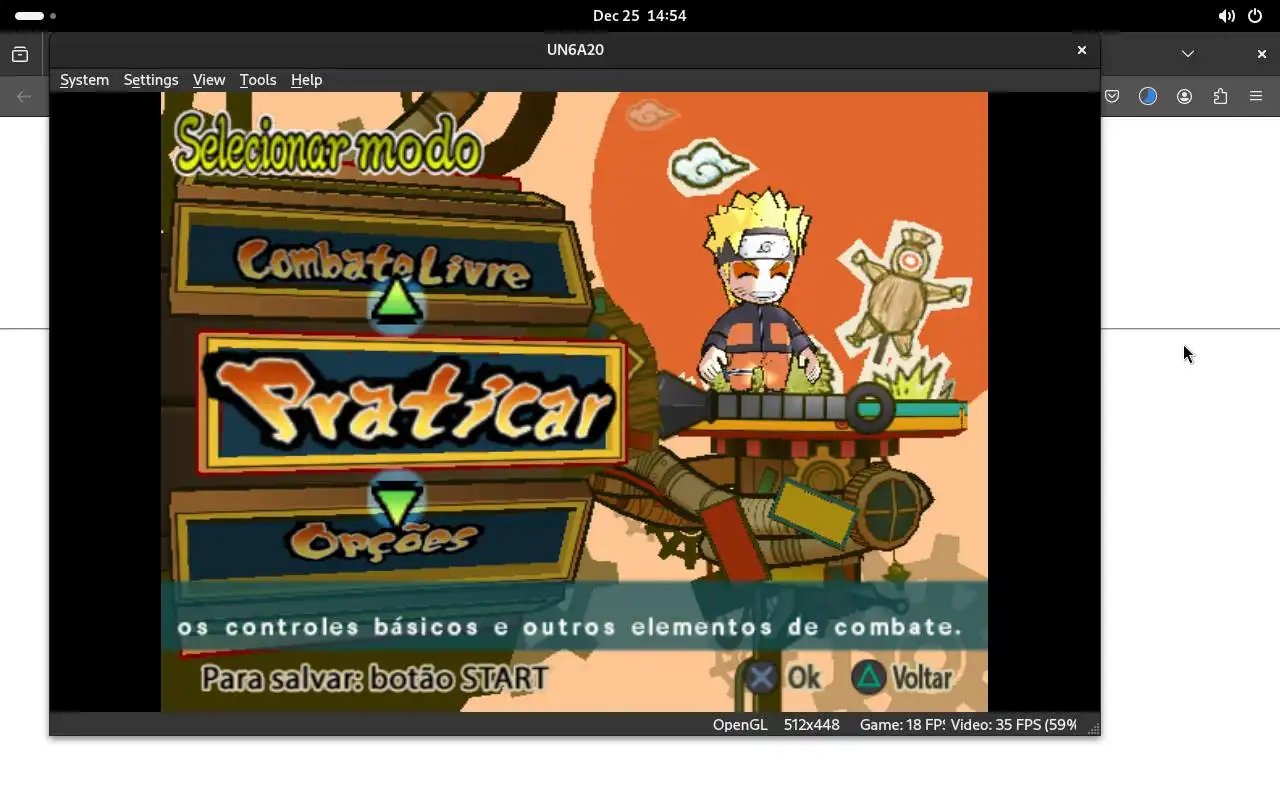Click the OpenGL renderer status entry
Screen dimensions: 1280x800
coord(740,725)
